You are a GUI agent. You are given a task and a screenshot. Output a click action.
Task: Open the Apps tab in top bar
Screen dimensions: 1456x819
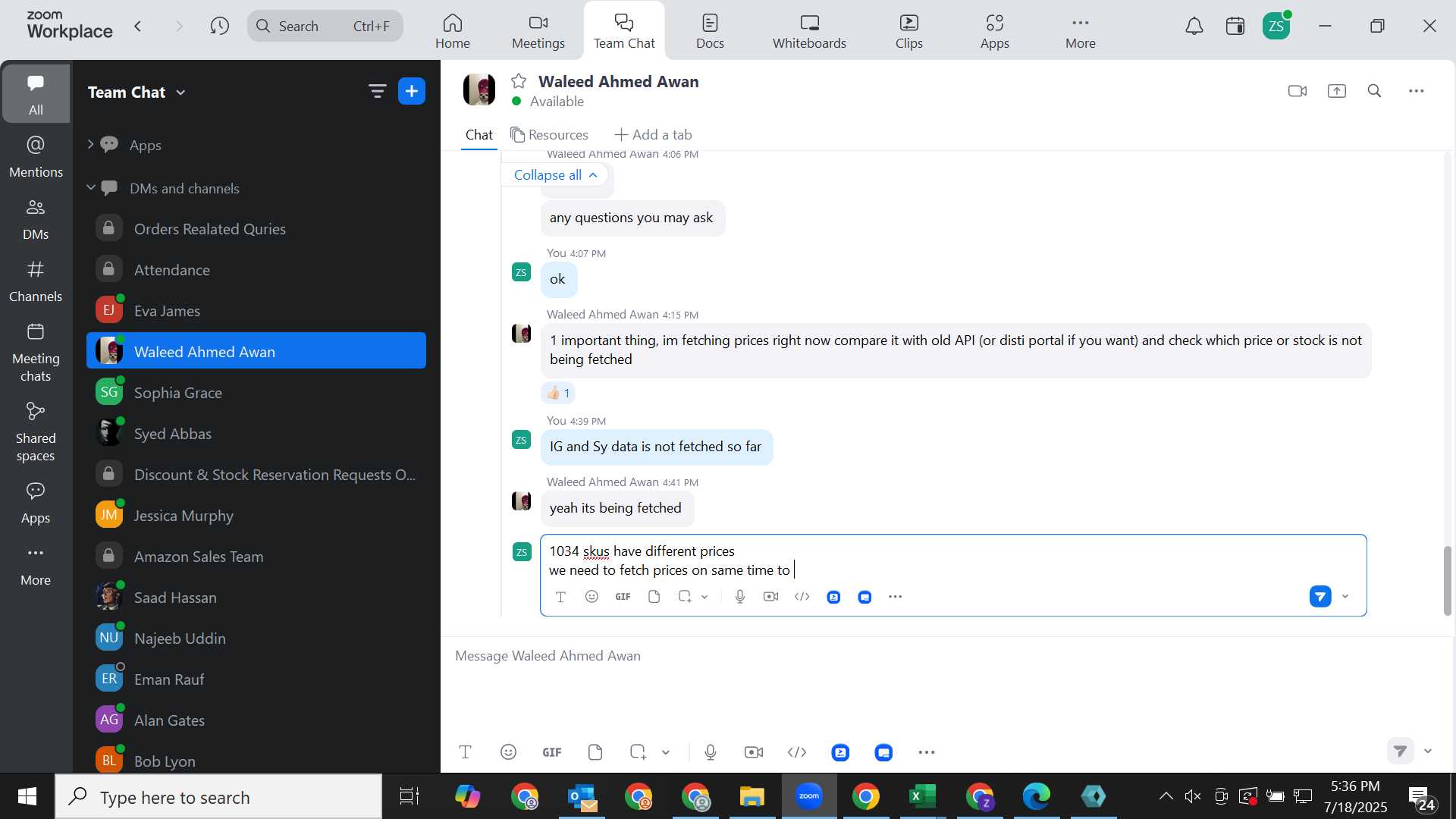[995, 31]
